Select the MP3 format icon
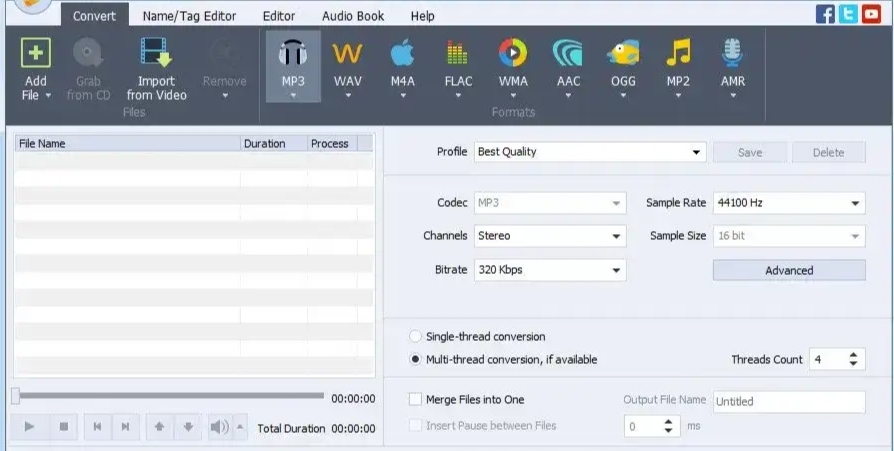Viewport: 894px width, 451px height. 293,53
